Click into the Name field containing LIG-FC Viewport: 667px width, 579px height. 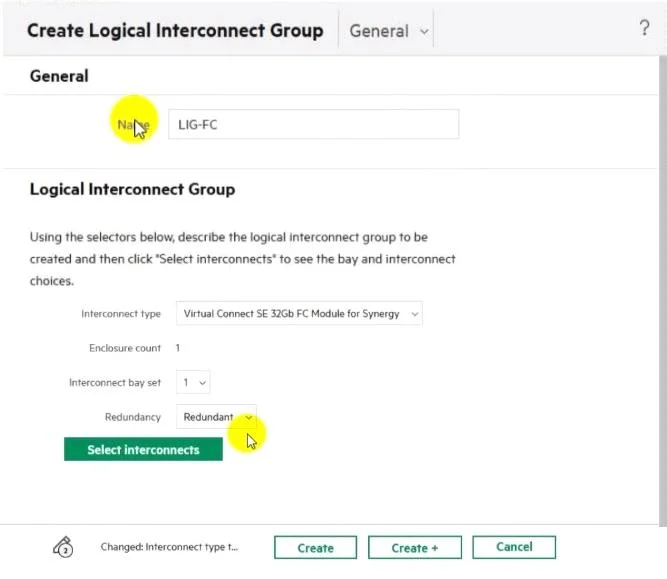click(314, 124)
